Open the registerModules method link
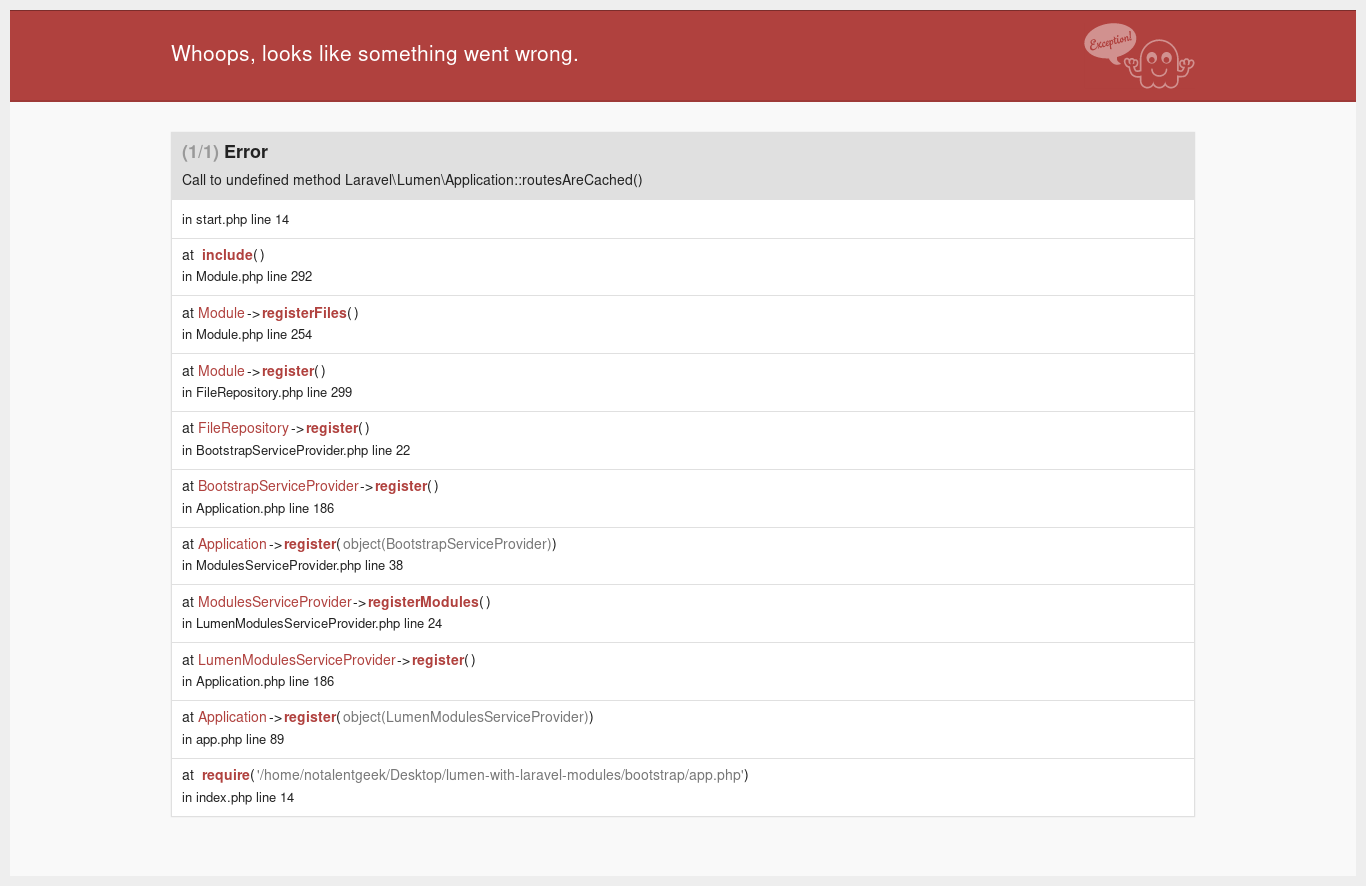Screen dimensions: 1366x886 [423, 602]
